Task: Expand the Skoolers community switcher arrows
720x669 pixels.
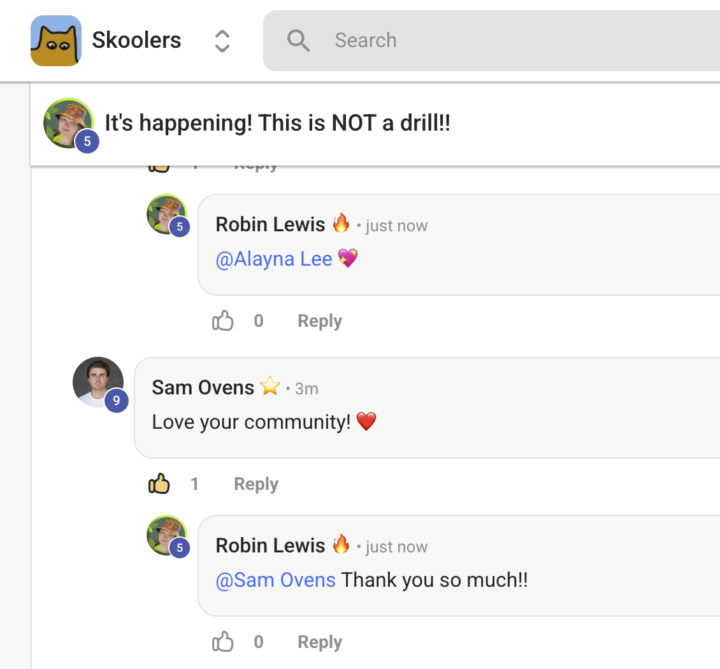Action: tap(222, 41)
